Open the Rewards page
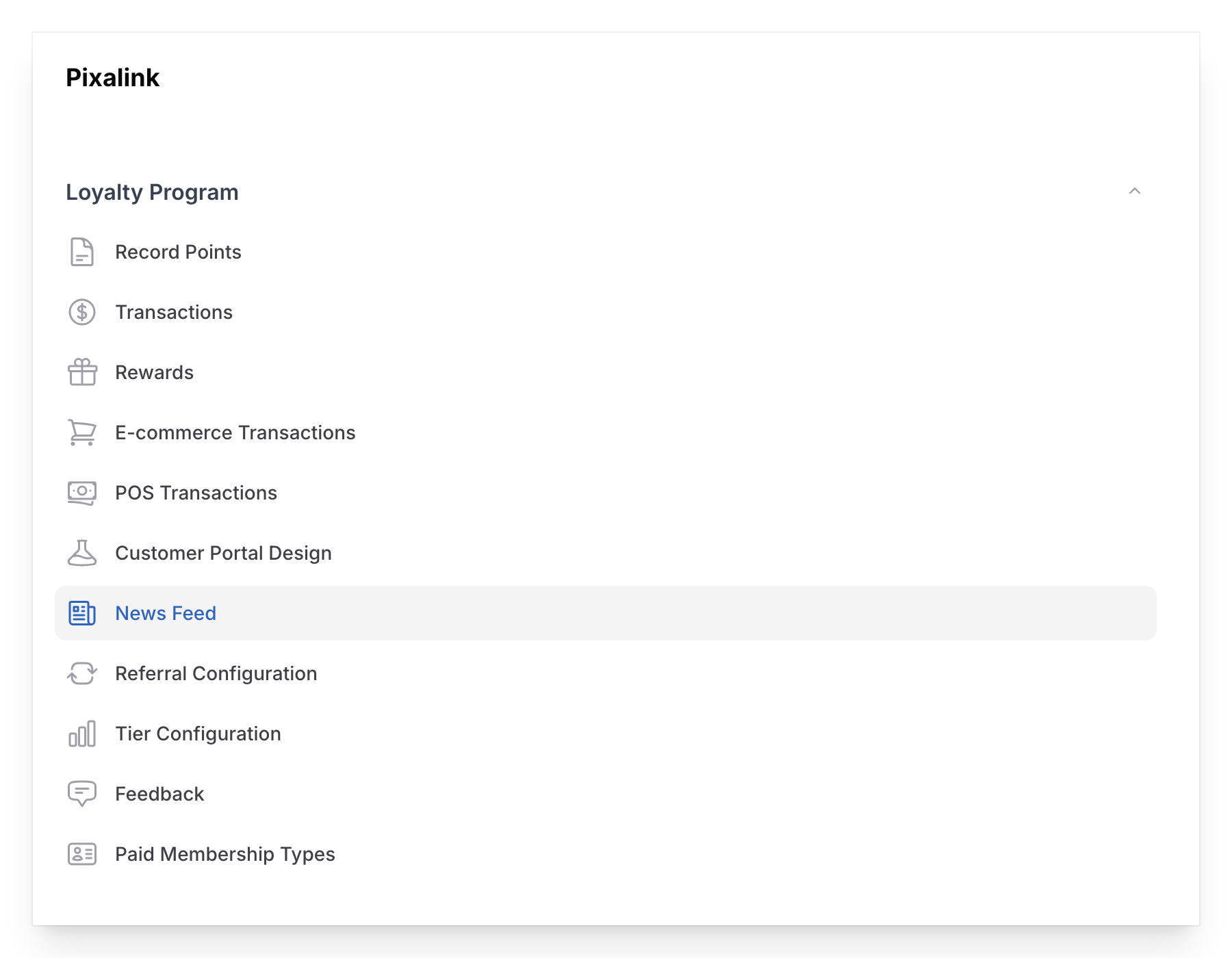This screenshot has height=958, width=1232. pos(154,372)
